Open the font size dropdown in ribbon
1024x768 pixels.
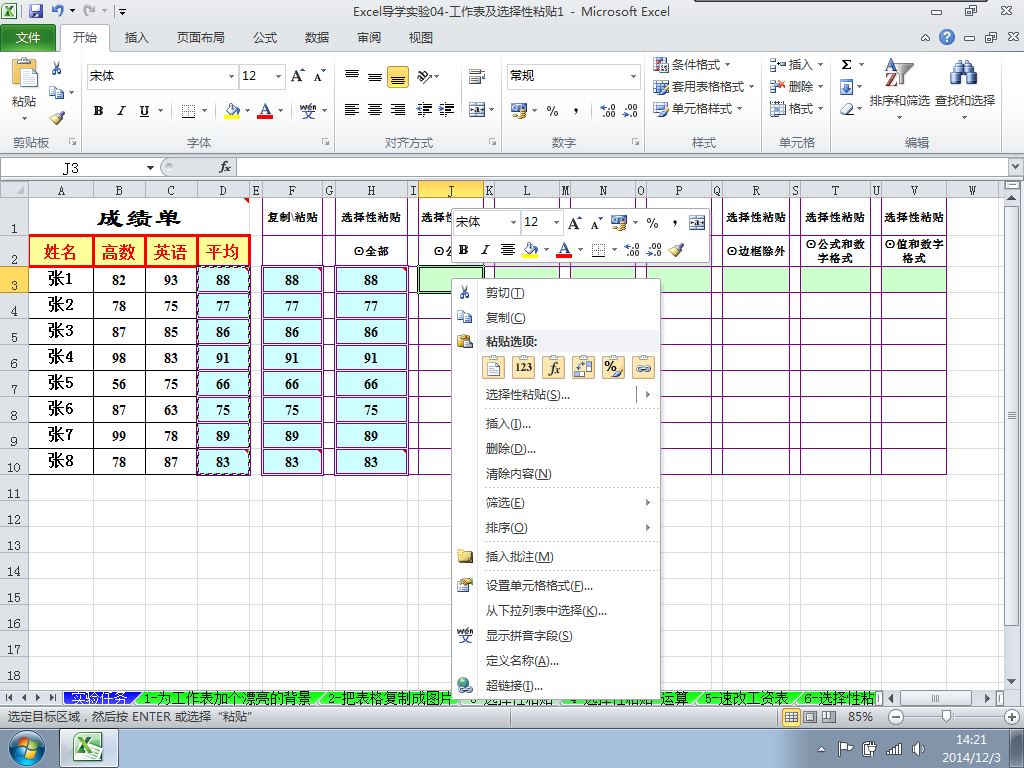[x=278, y=76]
